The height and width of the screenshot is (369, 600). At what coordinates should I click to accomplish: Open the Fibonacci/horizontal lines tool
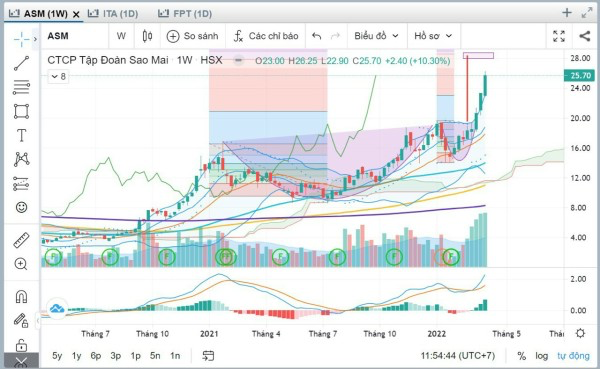tap(21, 87)
